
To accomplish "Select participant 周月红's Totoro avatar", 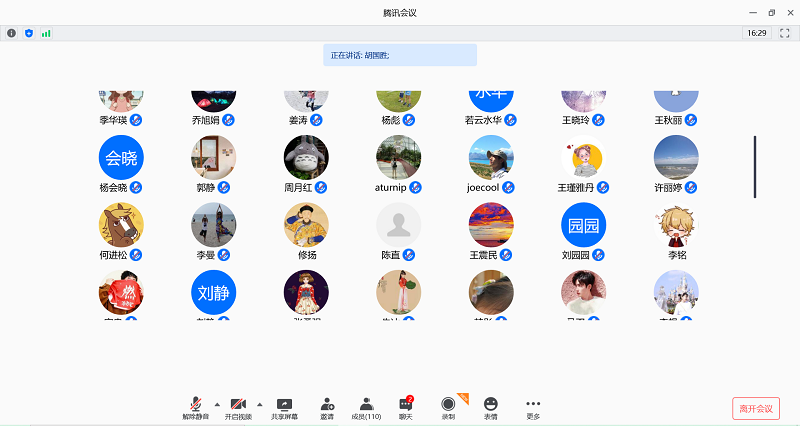I will point(306,157).
